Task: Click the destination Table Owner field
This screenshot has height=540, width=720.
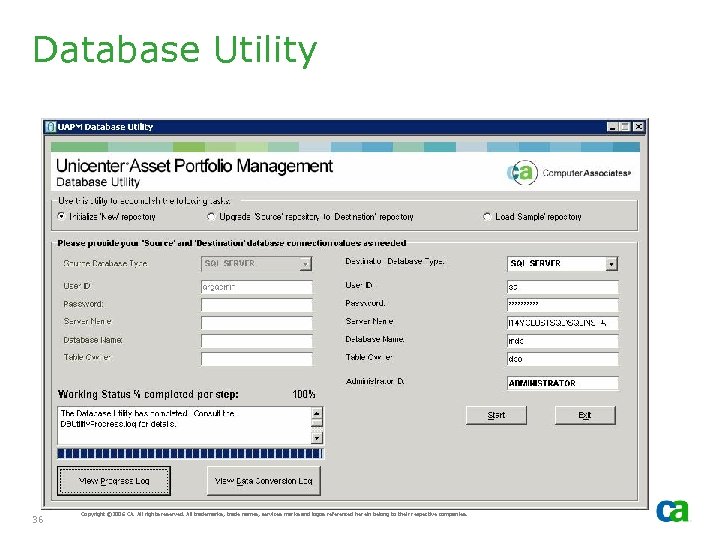Action: (x=562, y=359)
